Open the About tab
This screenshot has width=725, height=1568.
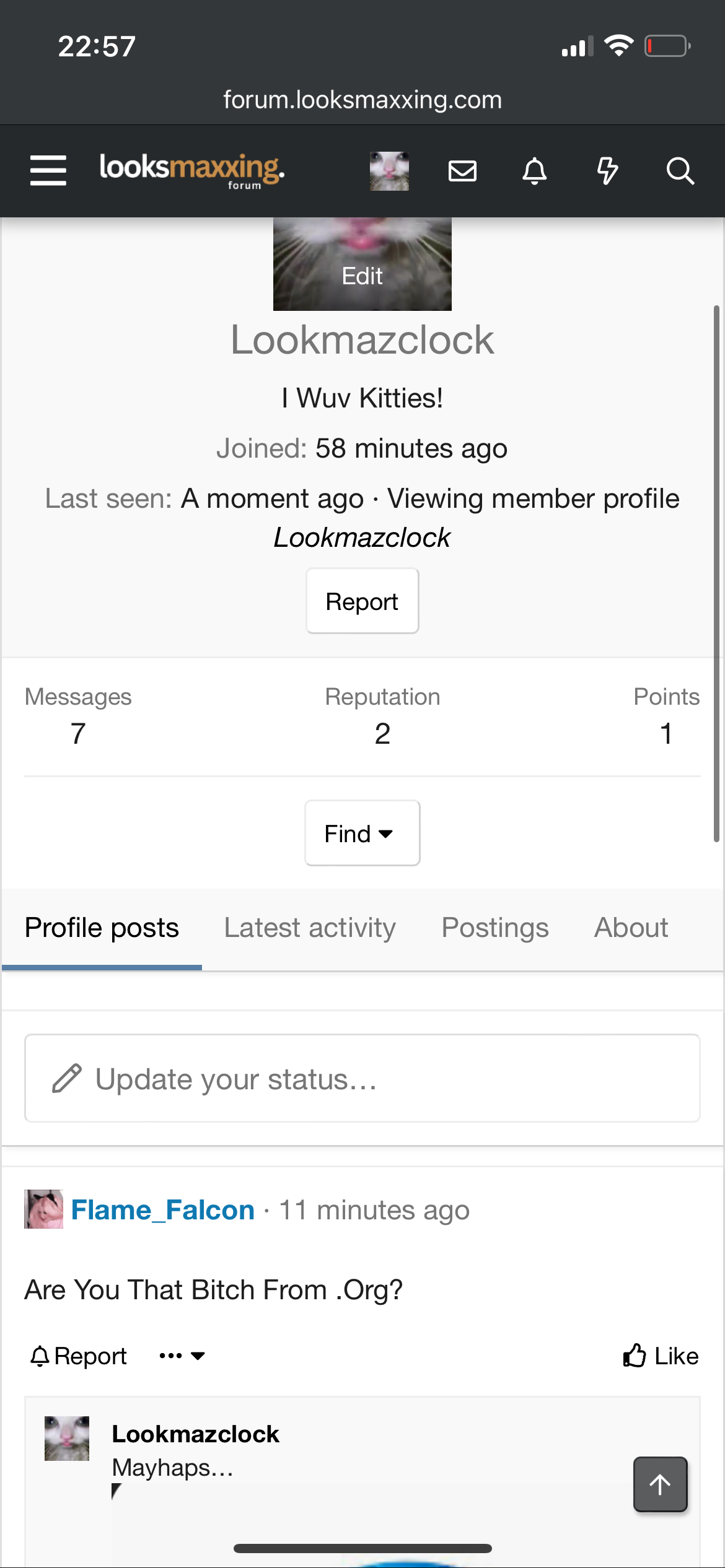click(x=631, y=928)
